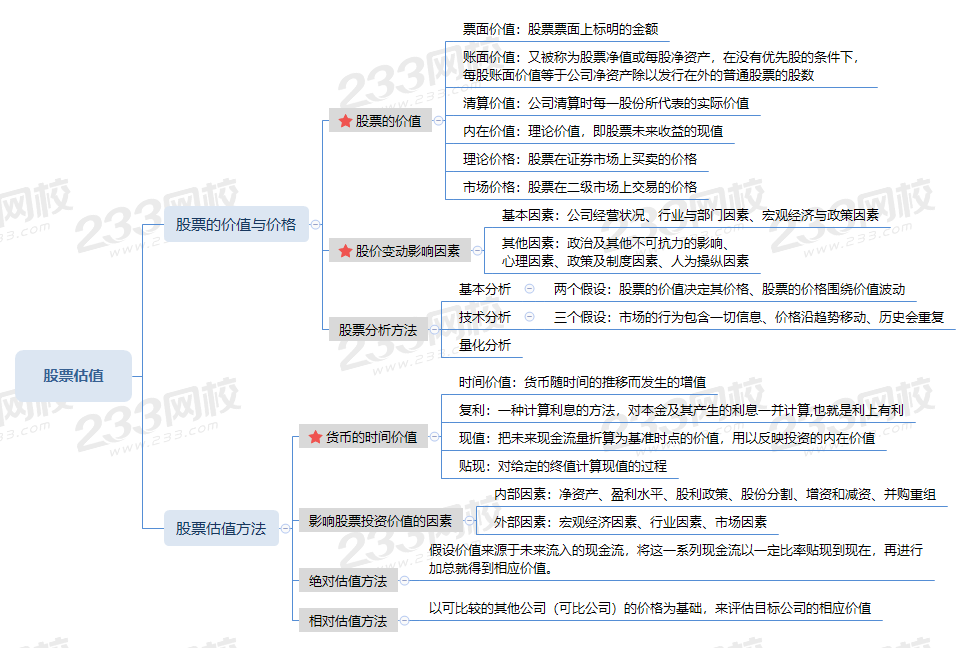Image resolution: width=972 pixels, height=648 pixels.
Task: Select the 股价变动影响因素 topic
Action: 400,251
